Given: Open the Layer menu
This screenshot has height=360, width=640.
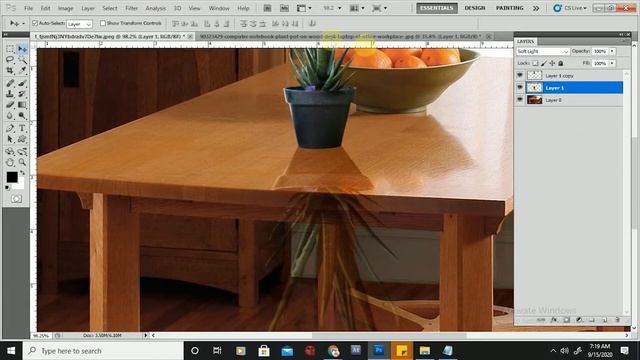Looking at the screenshot, I should pyautogui.click(x=88, y=8).
